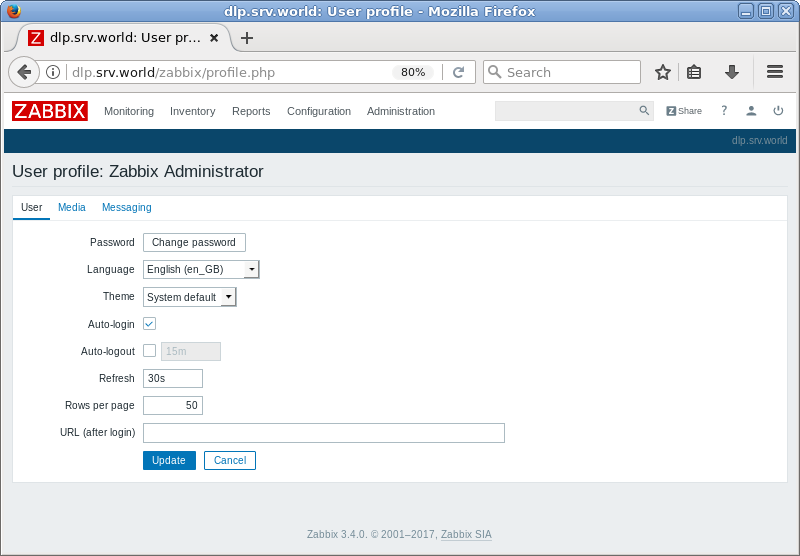The height and width of the screenshot is (556, 800).
Task: Click the Zabbix tab favicon
Action: click(36, 38)
